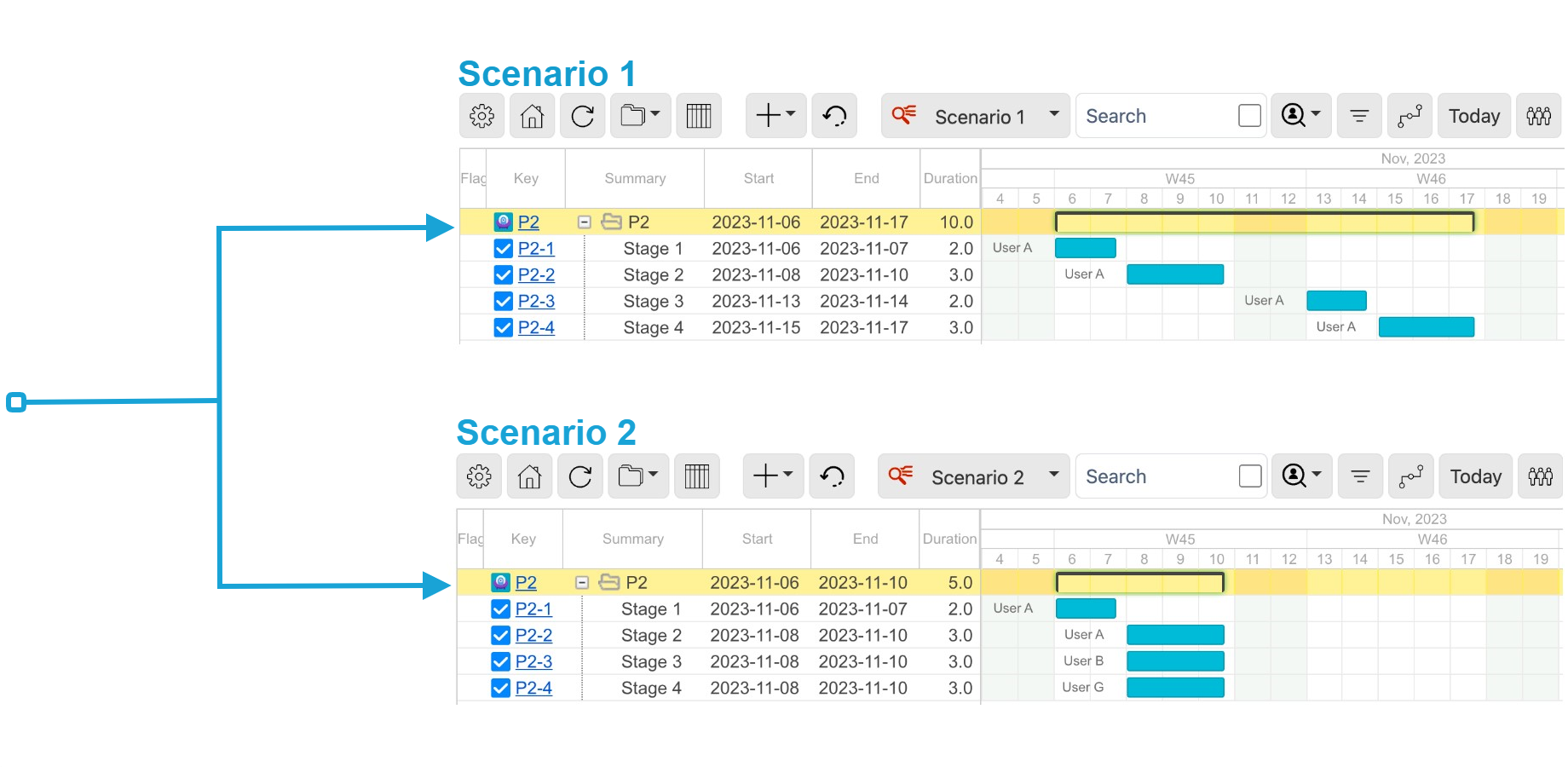Click resources people icon in Scenario 1 toolbar
Screen dimensions: 1568x767
[x=1539, y=116]
